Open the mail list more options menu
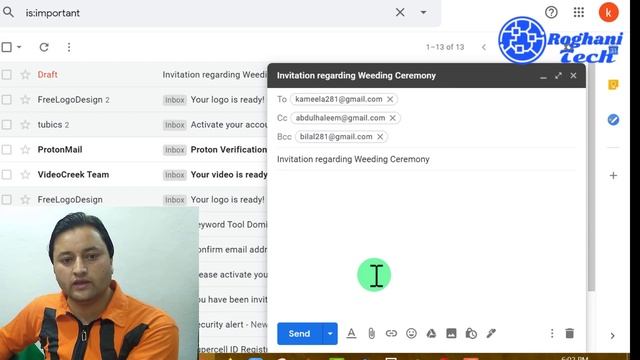The width and height of the screenshot is (640, 360). (69, 47)
